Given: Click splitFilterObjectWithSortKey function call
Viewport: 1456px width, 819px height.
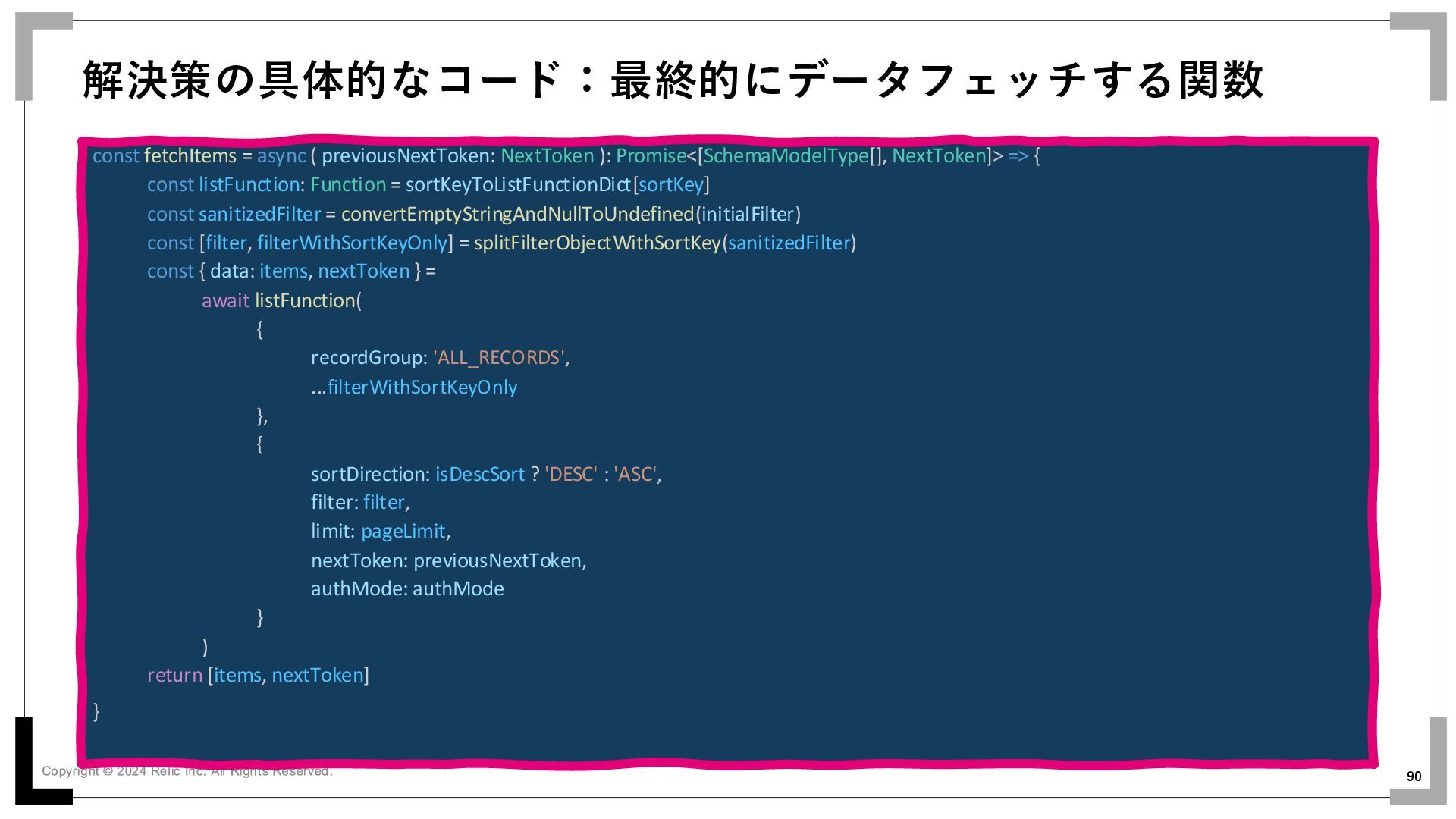Looking at the screenshot, I should click(597, 243).
